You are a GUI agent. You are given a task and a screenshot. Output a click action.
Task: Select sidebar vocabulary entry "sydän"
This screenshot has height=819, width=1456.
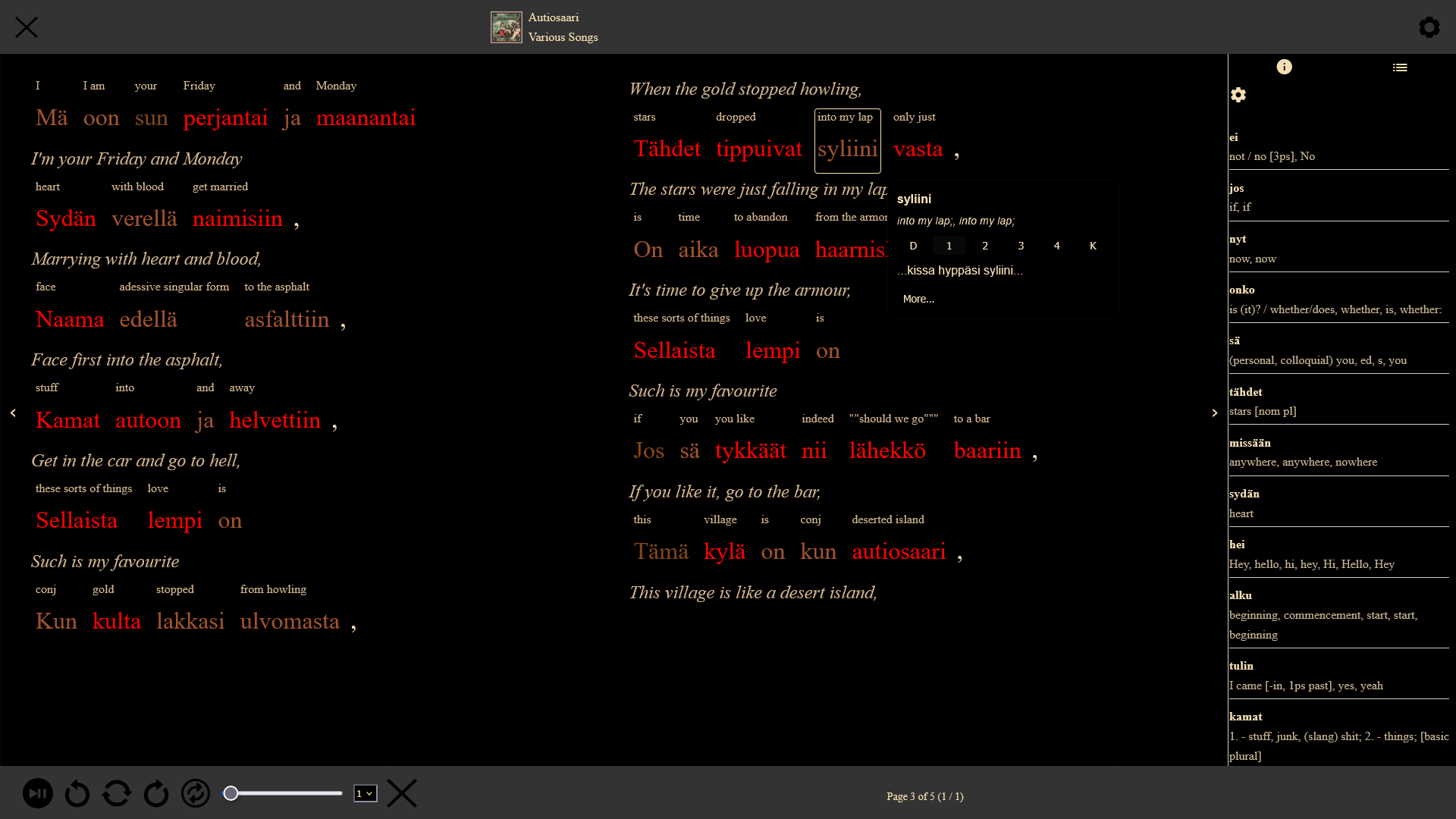click(x=1338, y=504)
